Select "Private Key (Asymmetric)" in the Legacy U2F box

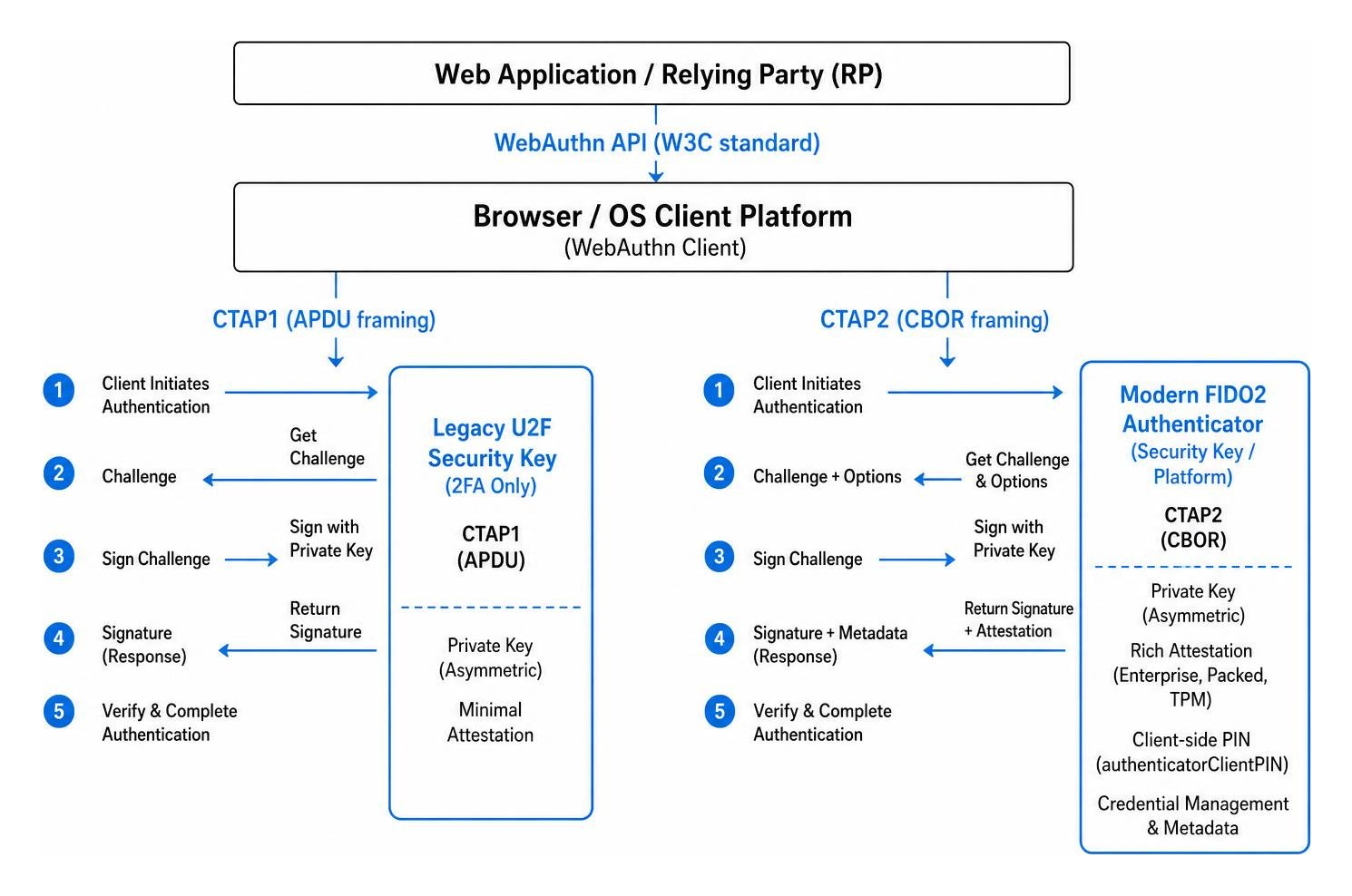coord(491,657)
